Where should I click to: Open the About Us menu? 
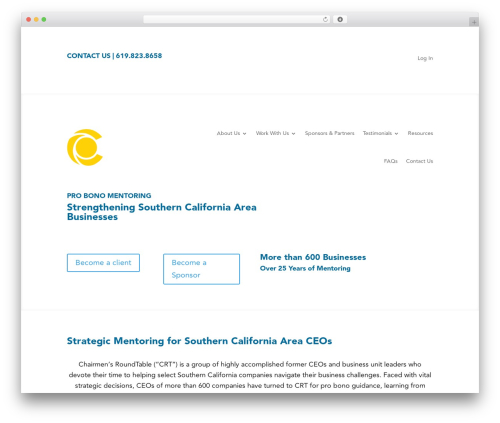point(229,133)
